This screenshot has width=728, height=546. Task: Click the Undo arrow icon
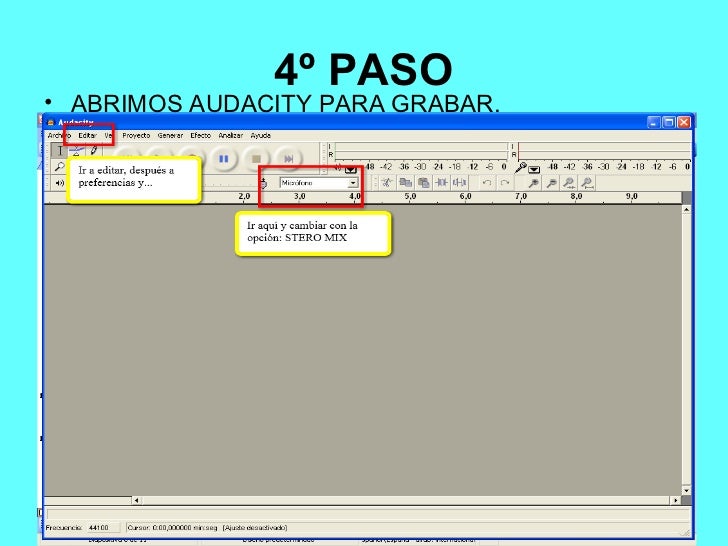pyautogui.click(x=487, y=183)
